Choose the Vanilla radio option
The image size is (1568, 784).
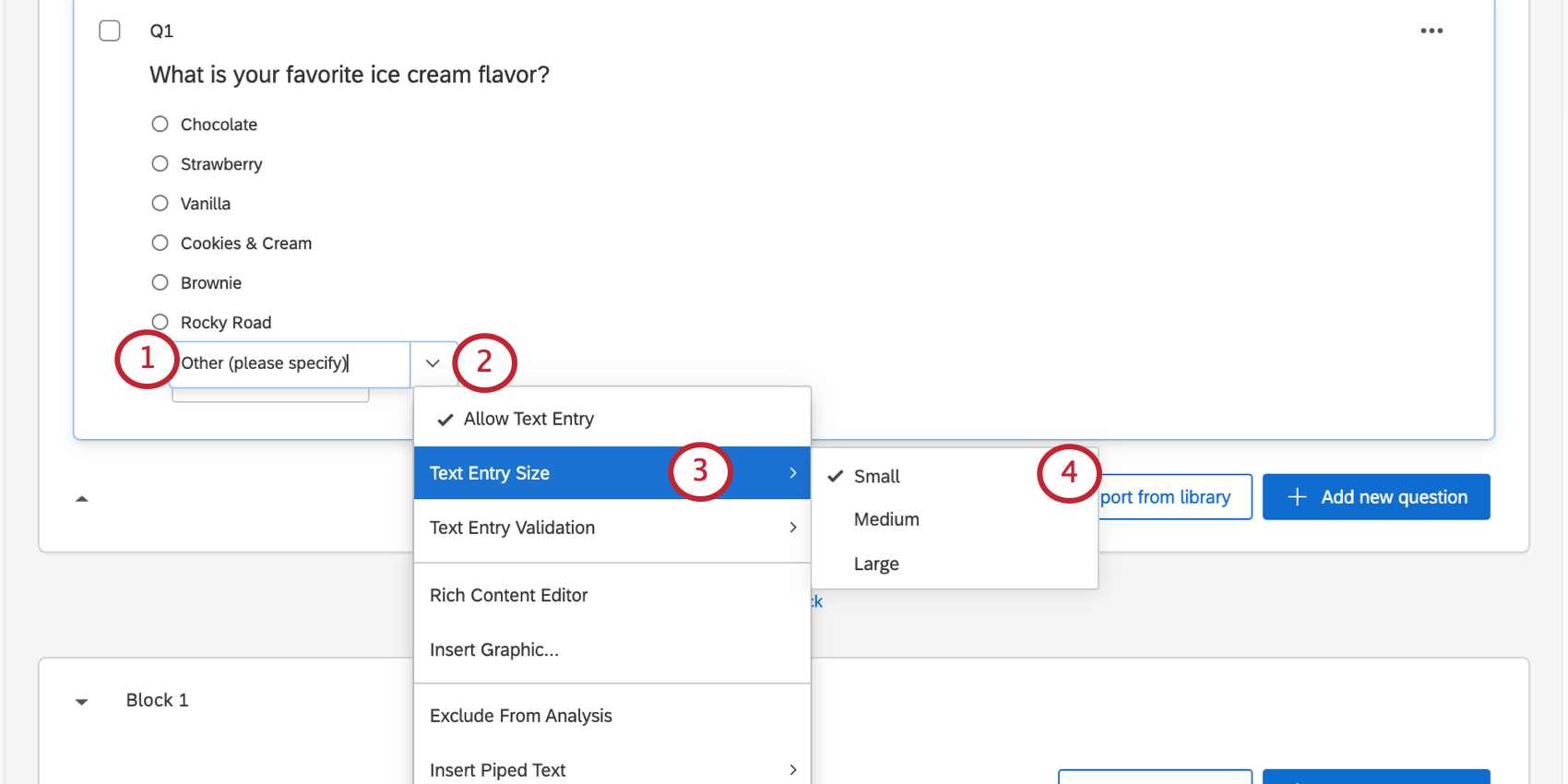(160, 204)
